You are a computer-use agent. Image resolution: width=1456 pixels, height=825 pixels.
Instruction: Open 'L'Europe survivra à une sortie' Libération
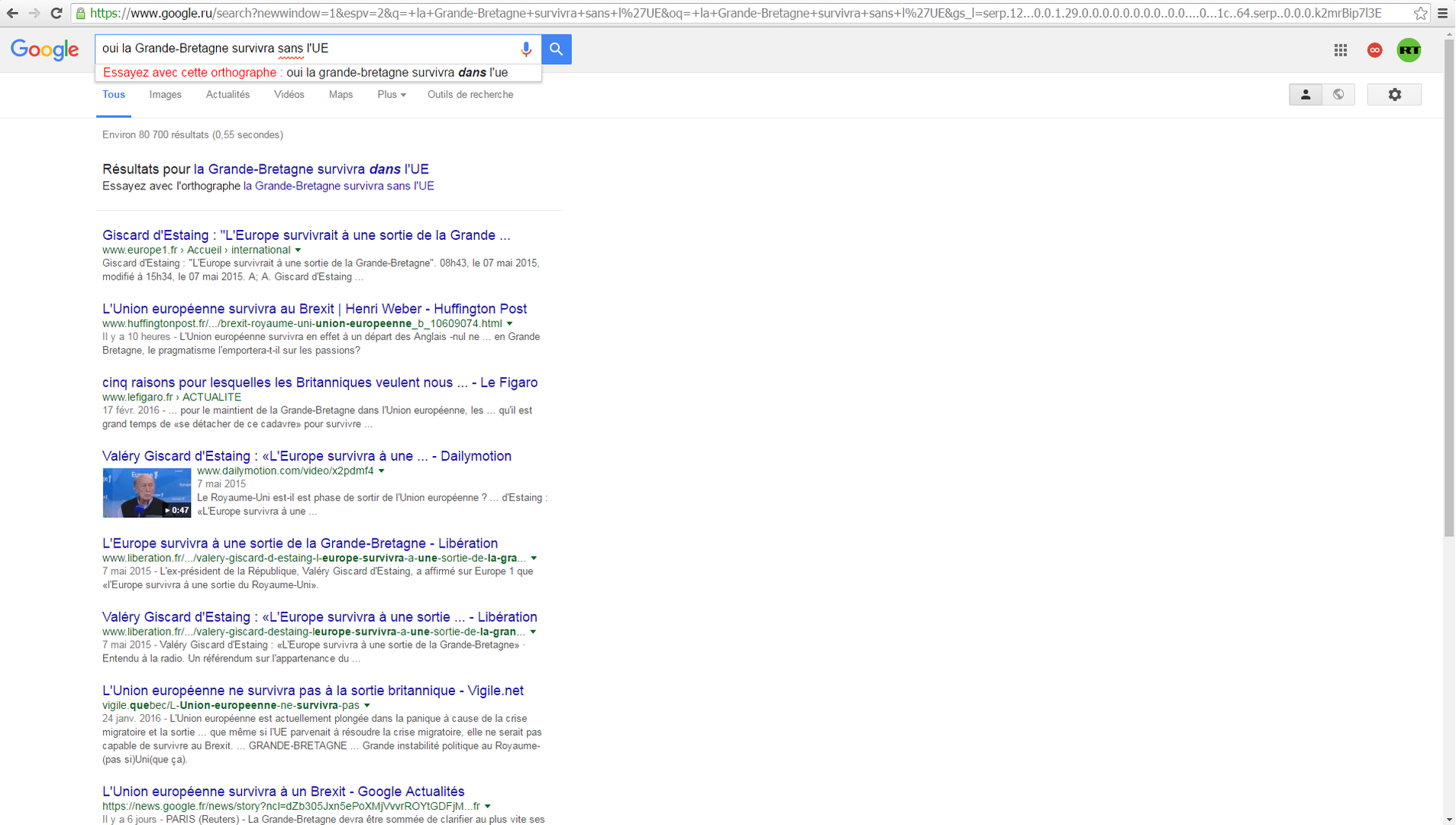(300, 543)
